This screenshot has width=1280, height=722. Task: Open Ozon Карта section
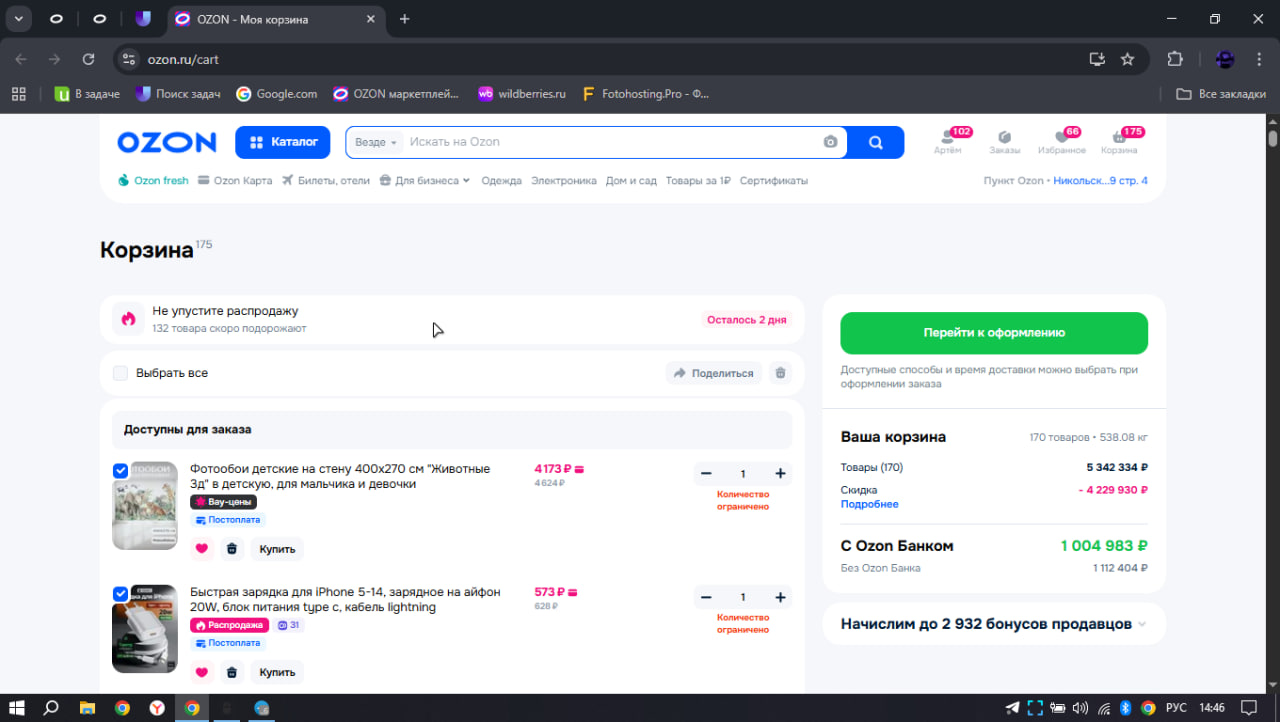pos(235,181)
